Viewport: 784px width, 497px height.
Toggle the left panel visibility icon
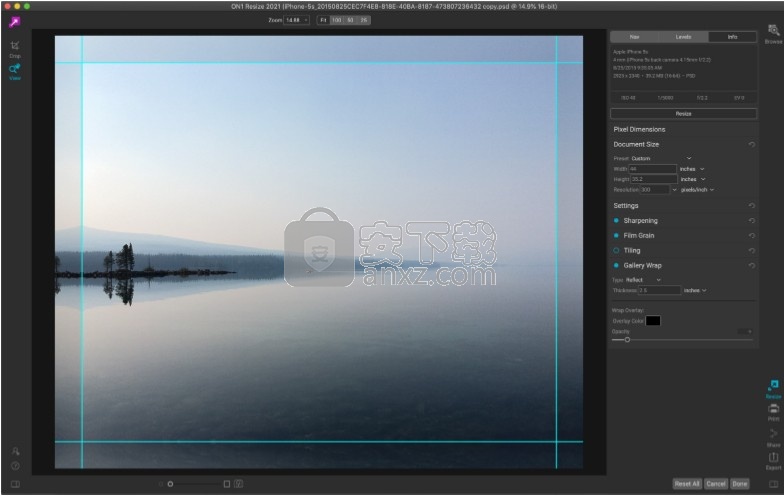tap(15, 484)
